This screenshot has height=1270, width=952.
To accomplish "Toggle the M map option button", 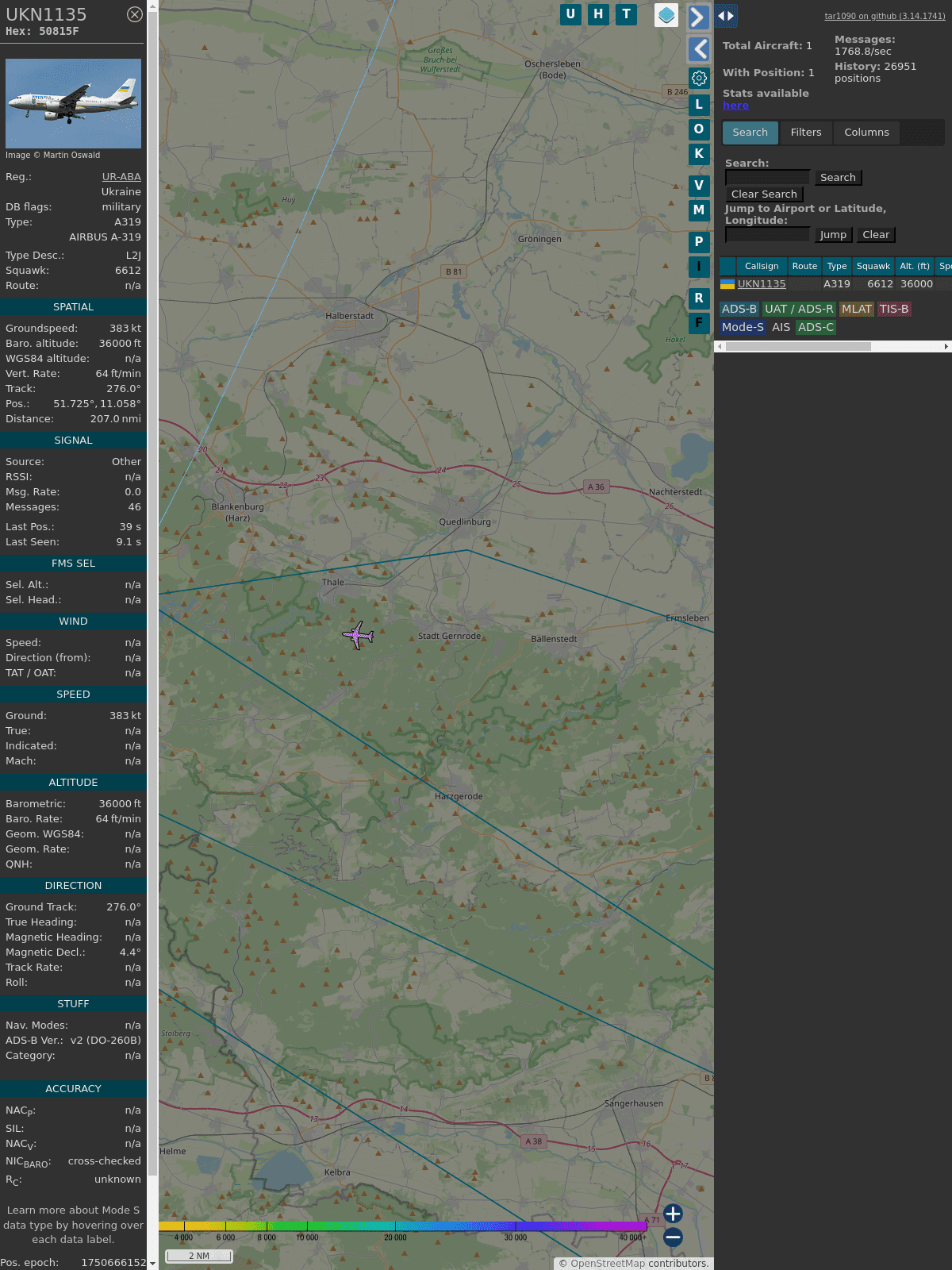I will [699, 210].
